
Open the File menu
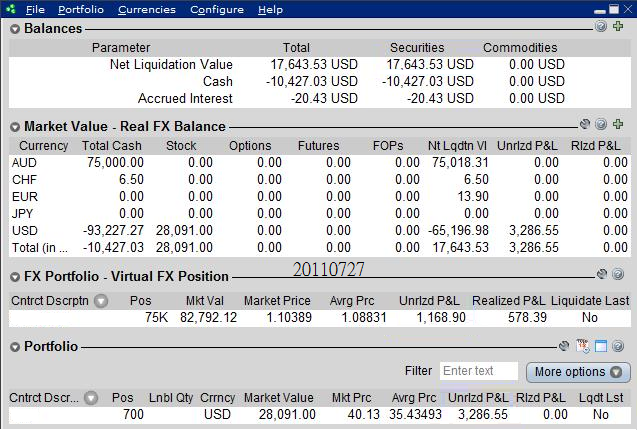35,9
